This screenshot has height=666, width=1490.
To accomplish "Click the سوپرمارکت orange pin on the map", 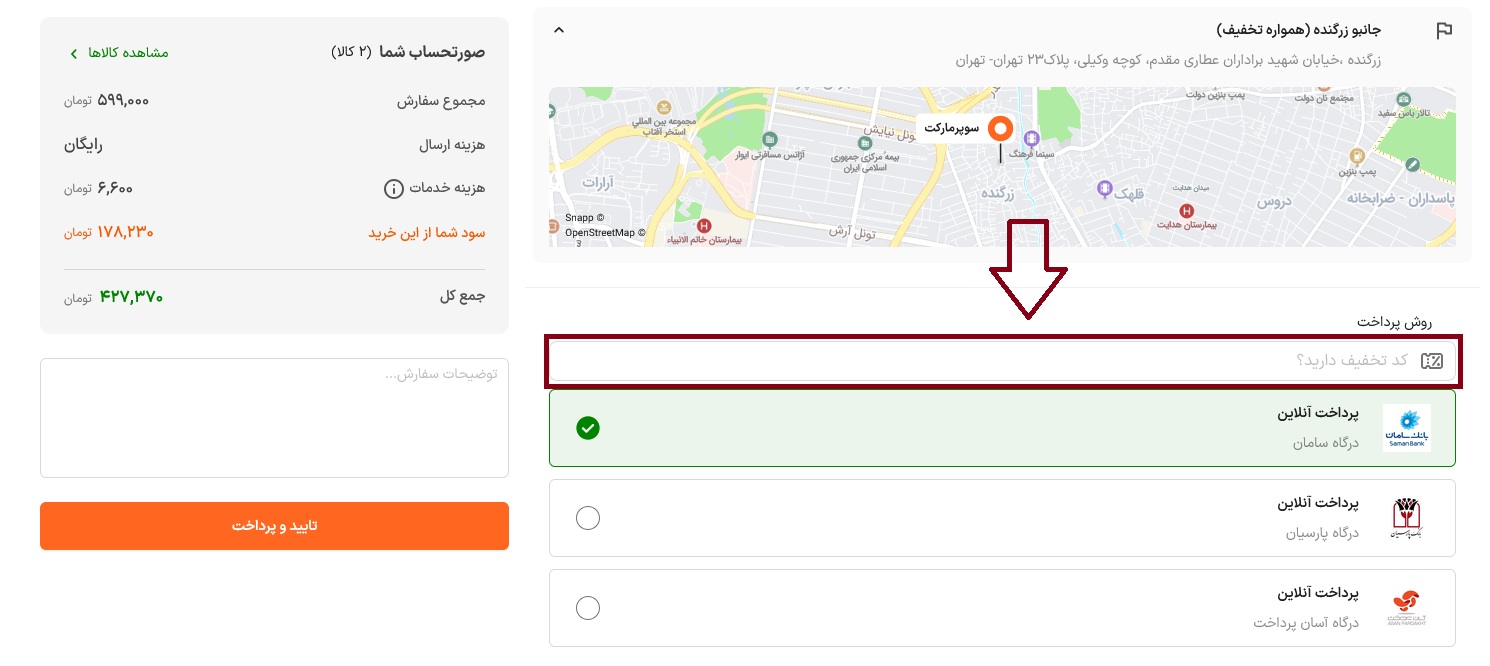I will point(1000,128).
